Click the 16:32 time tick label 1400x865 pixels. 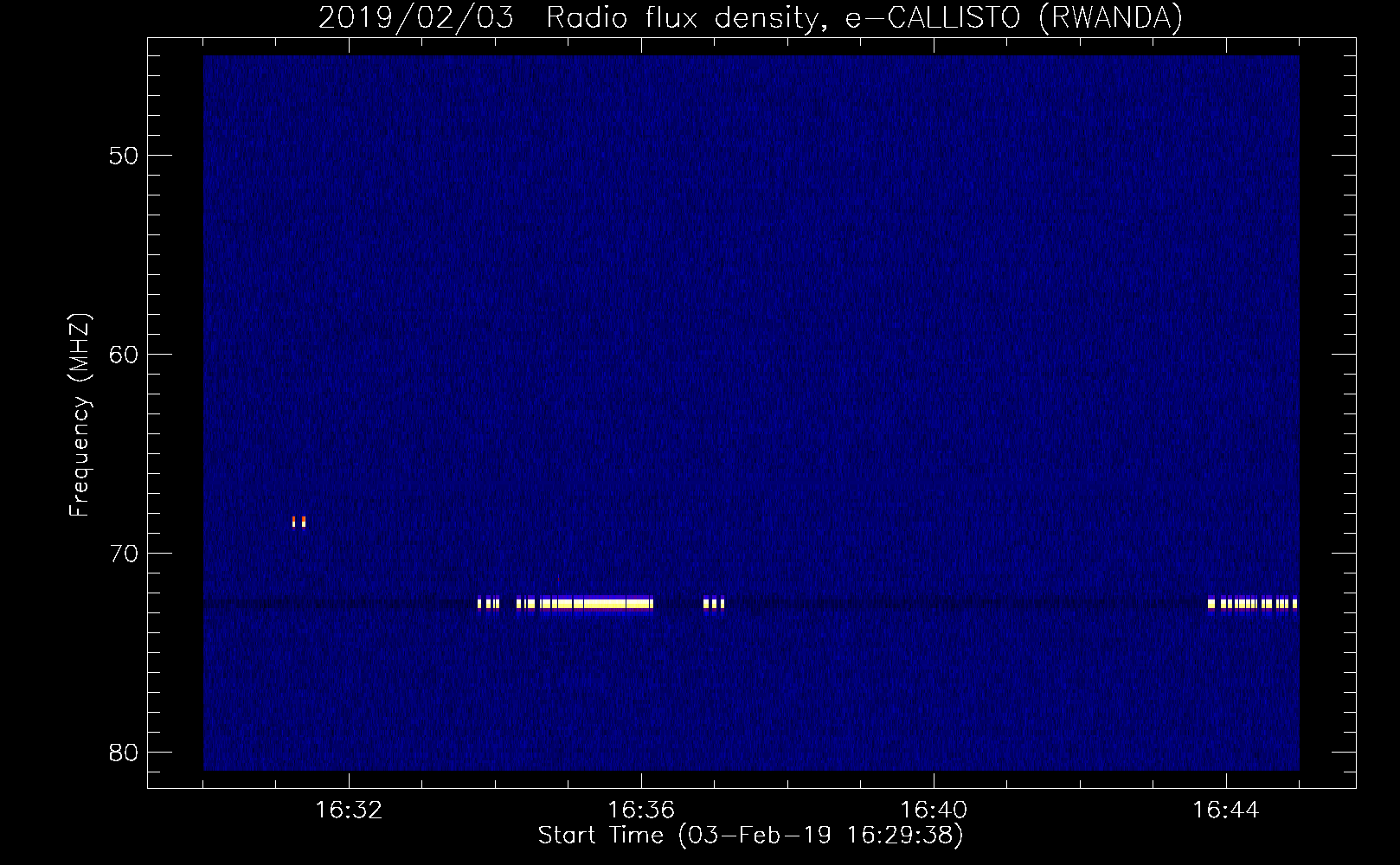349,811
